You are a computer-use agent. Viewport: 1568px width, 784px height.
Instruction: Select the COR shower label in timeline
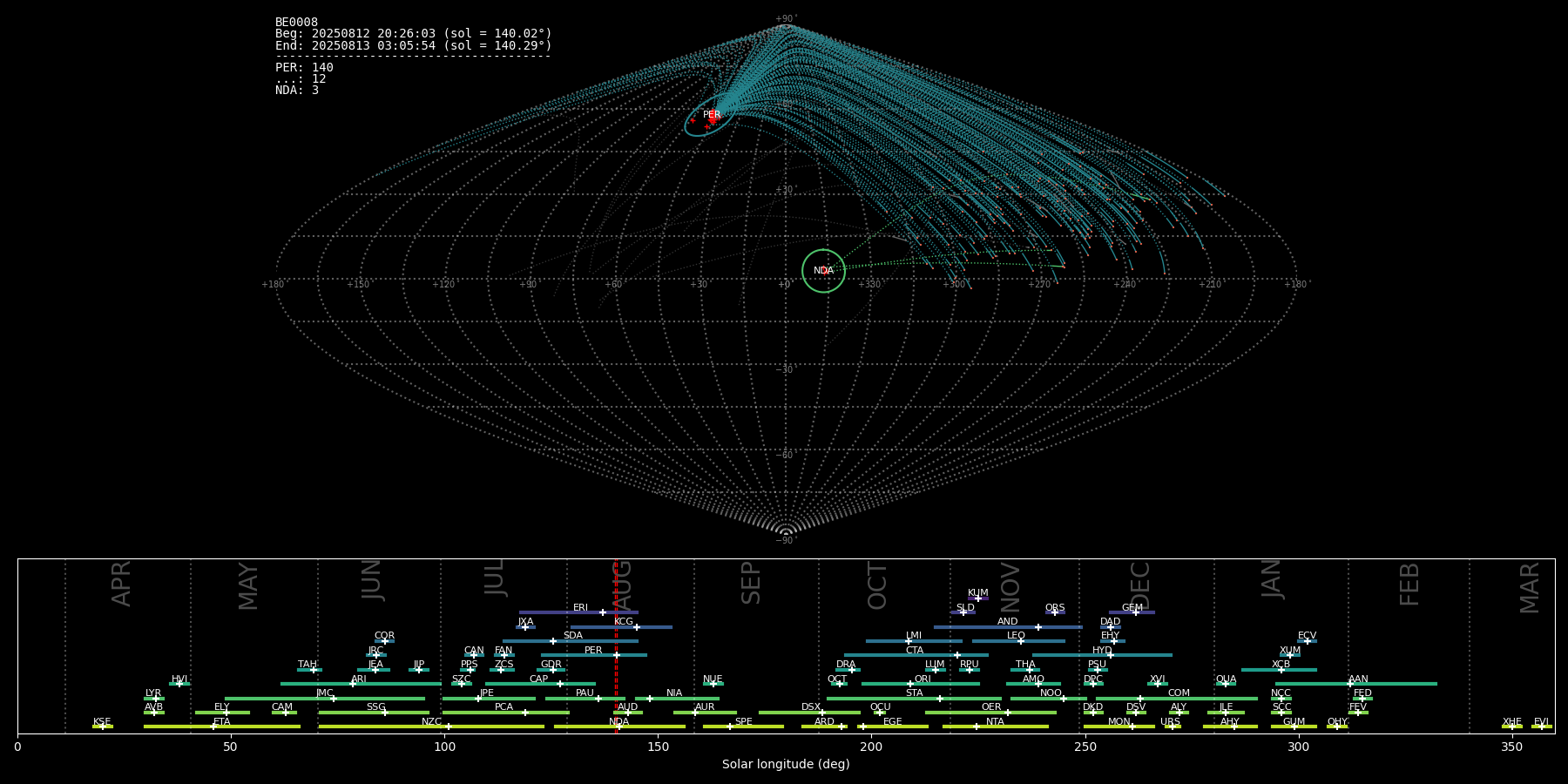pyautogui.click(x=384, y=636)
